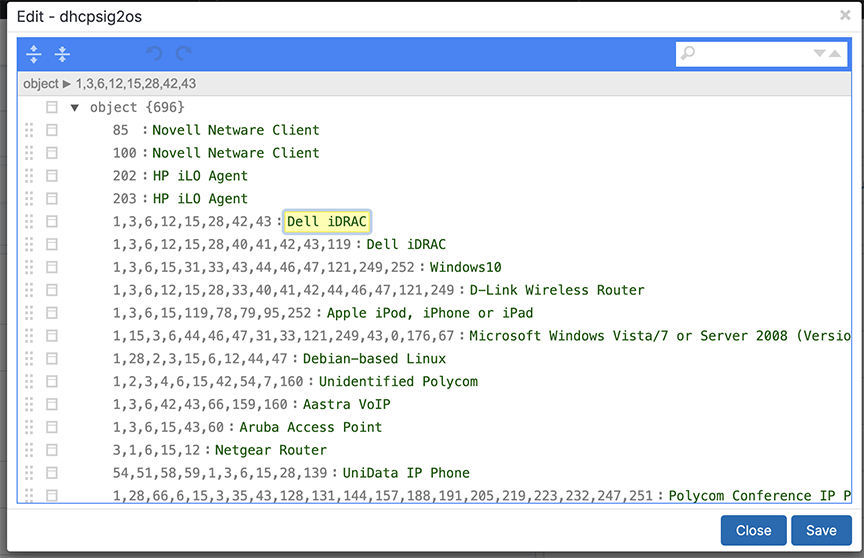Edit the 'Debian-based Linux' value
Screen dimensions: 864x558
pos(374,359)
